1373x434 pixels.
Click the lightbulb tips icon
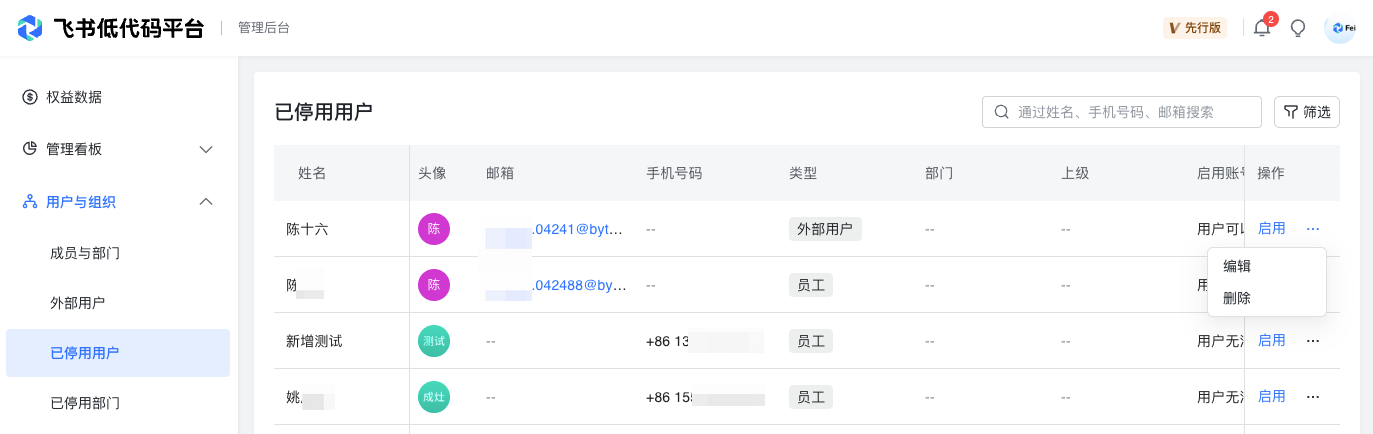click(1298, 28)
